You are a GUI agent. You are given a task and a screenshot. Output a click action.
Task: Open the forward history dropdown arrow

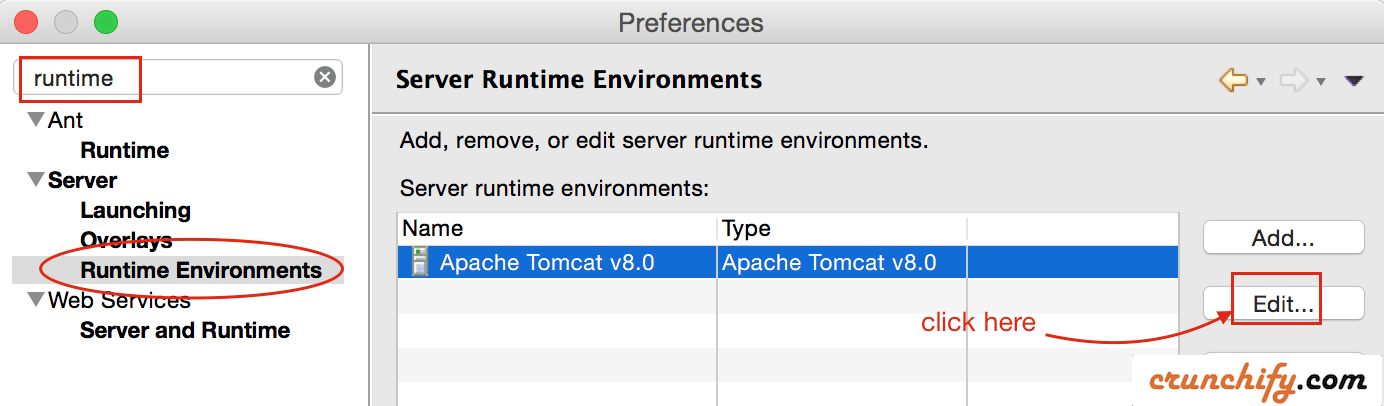(x=1321, y=81)
